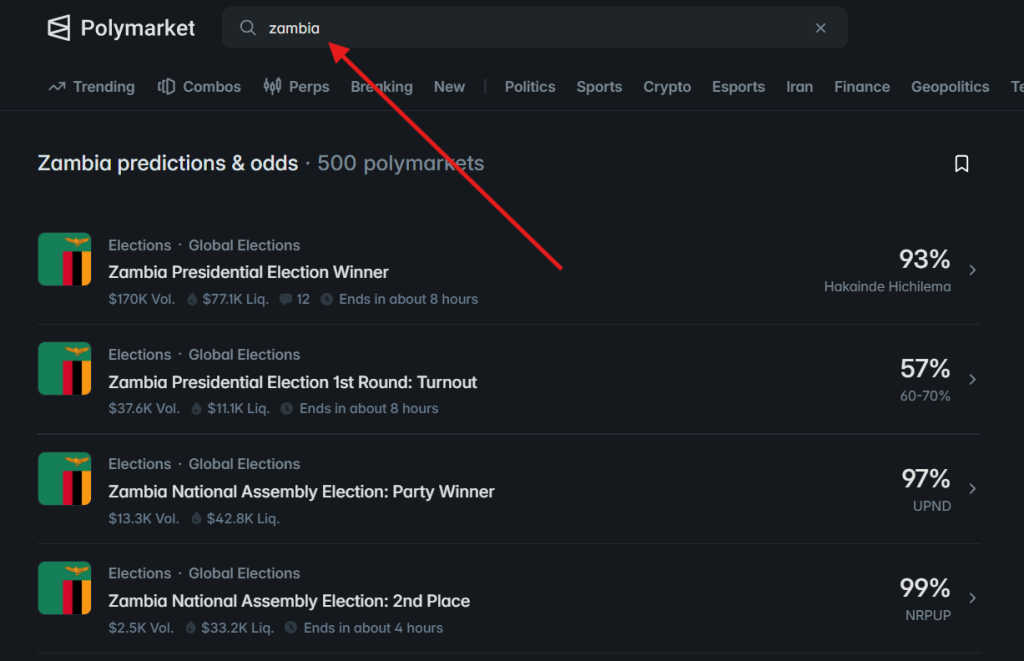Open the Combos tab
Viewport: 1024px width, 661px height.
(199, 87)
